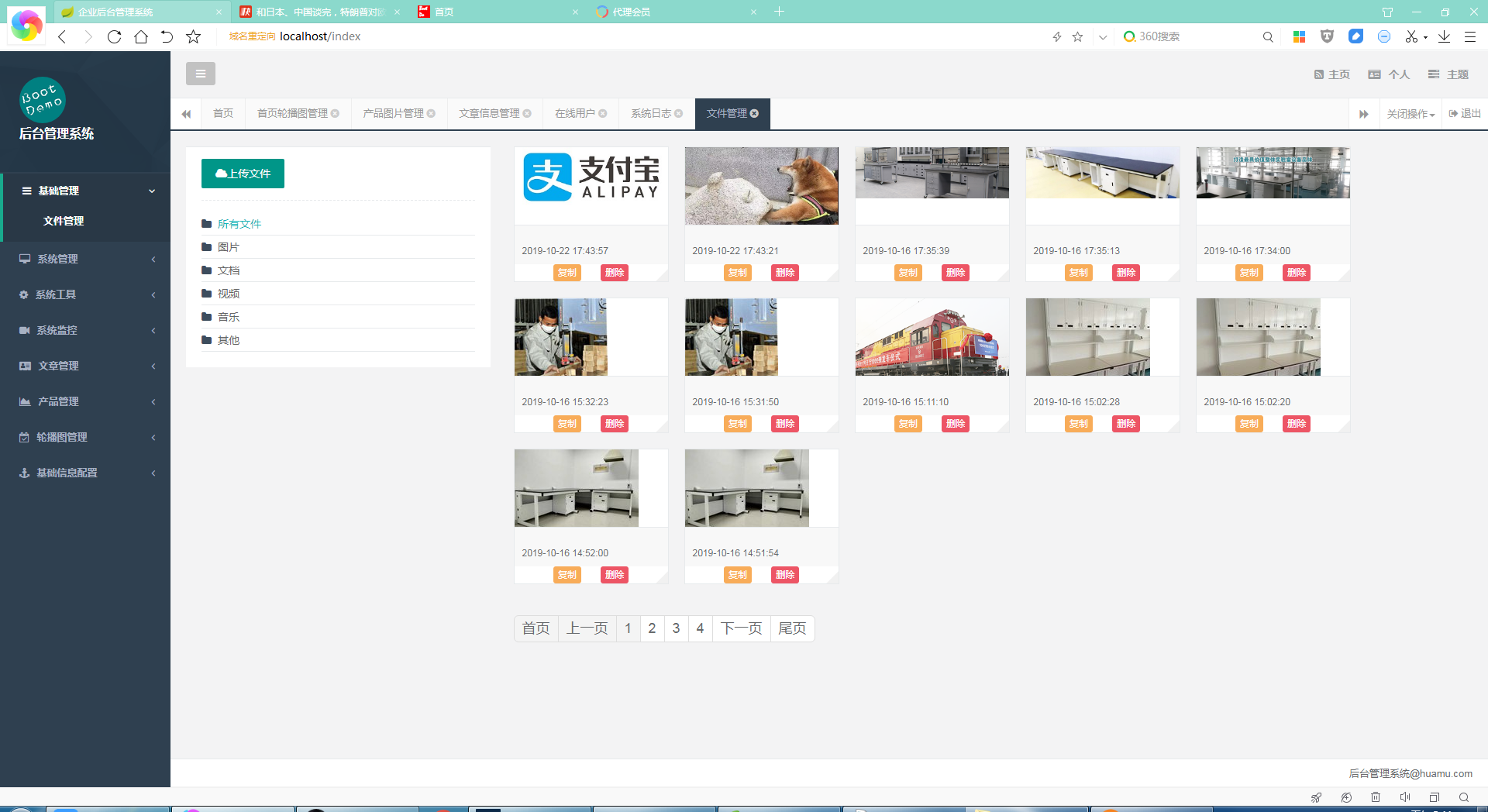Click the 上传文件 upload button
1488x812 pixels.
[243, 174]
